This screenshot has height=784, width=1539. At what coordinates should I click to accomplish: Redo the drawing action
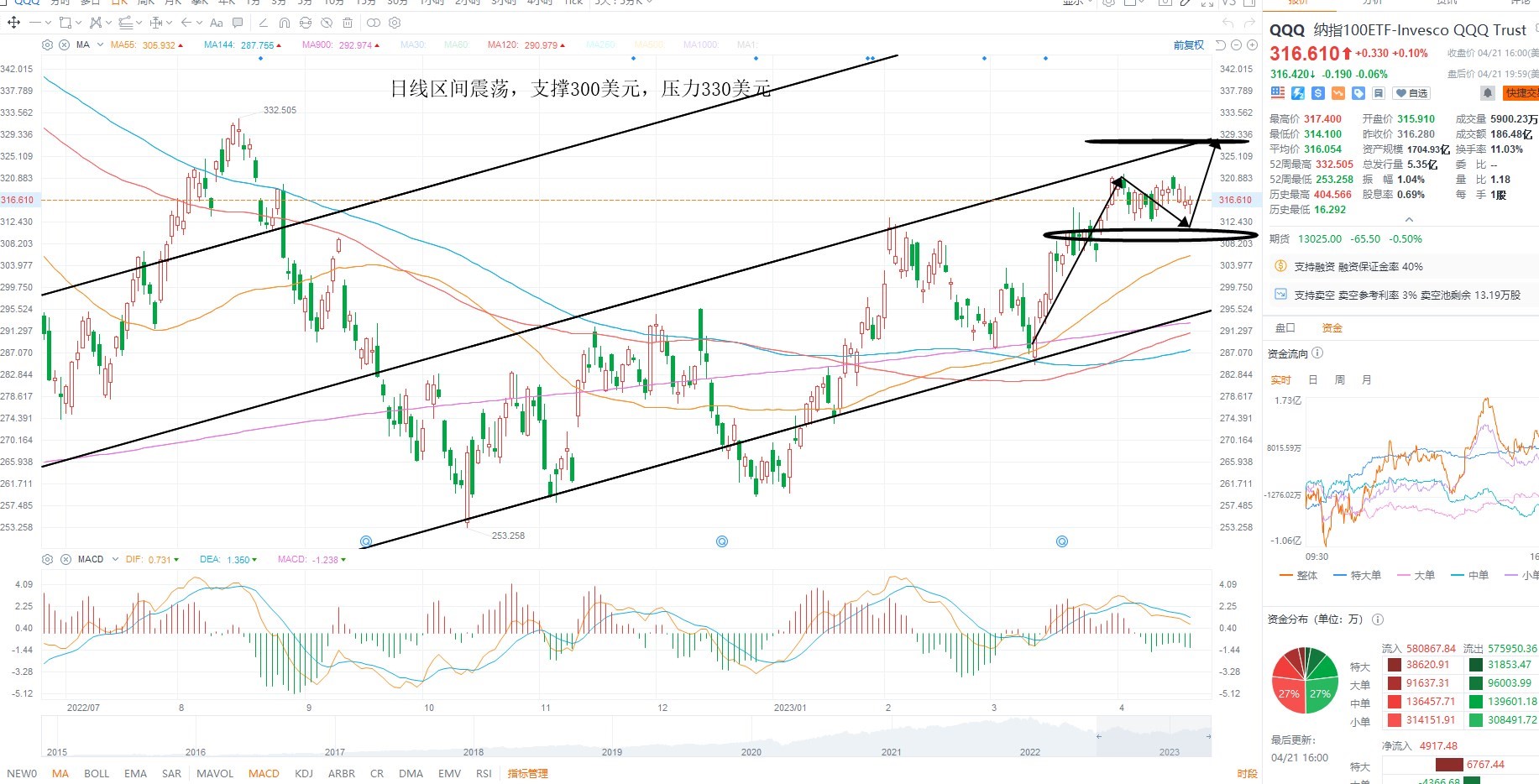[1249, 23]
